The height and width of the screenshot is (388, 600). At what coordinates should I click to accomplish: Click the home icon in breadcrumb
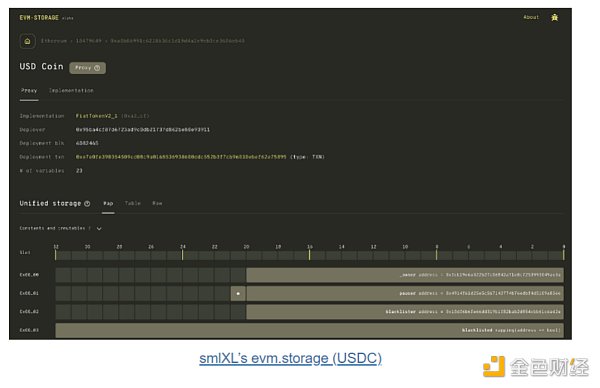click(28, 41)
